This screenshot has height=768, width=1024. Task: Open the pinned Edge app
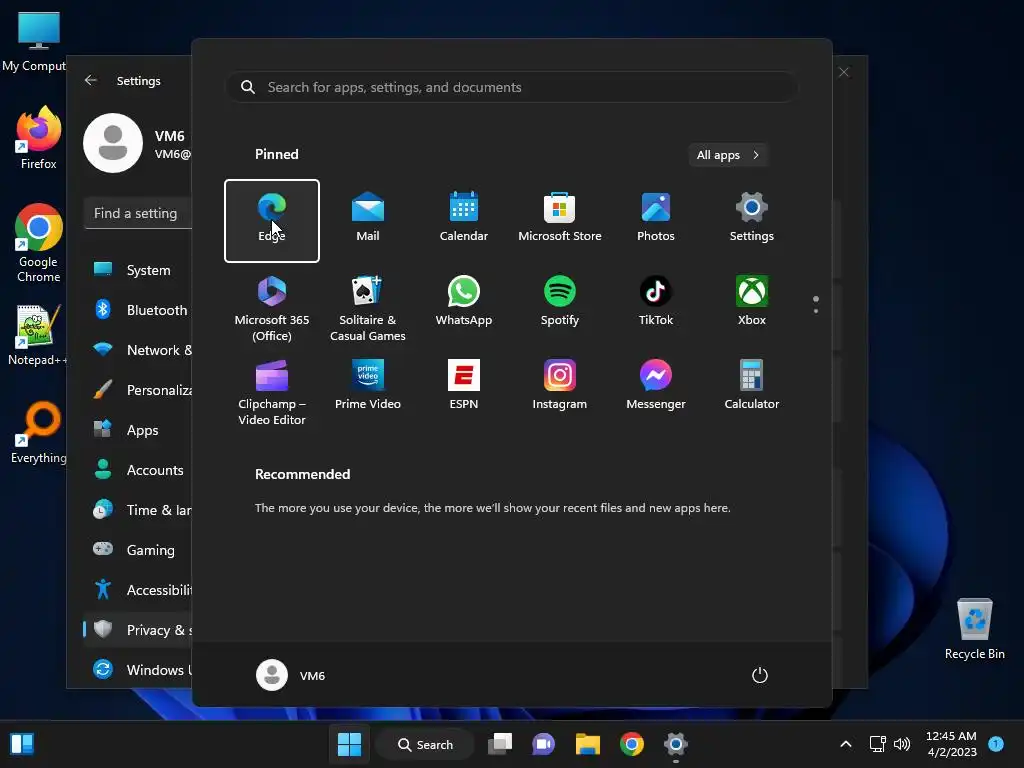[x=272, y=221]
